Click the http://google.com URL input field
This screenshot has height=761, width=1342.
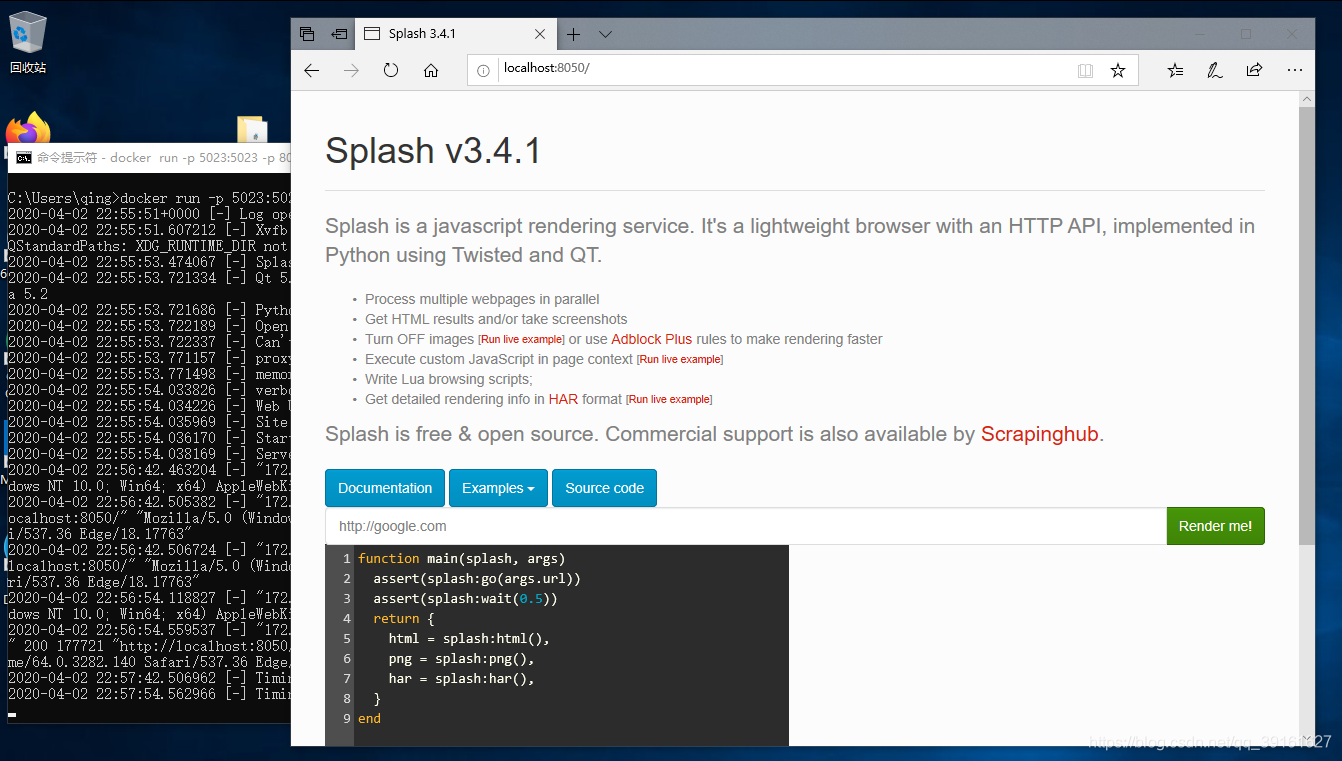point(746,526)
